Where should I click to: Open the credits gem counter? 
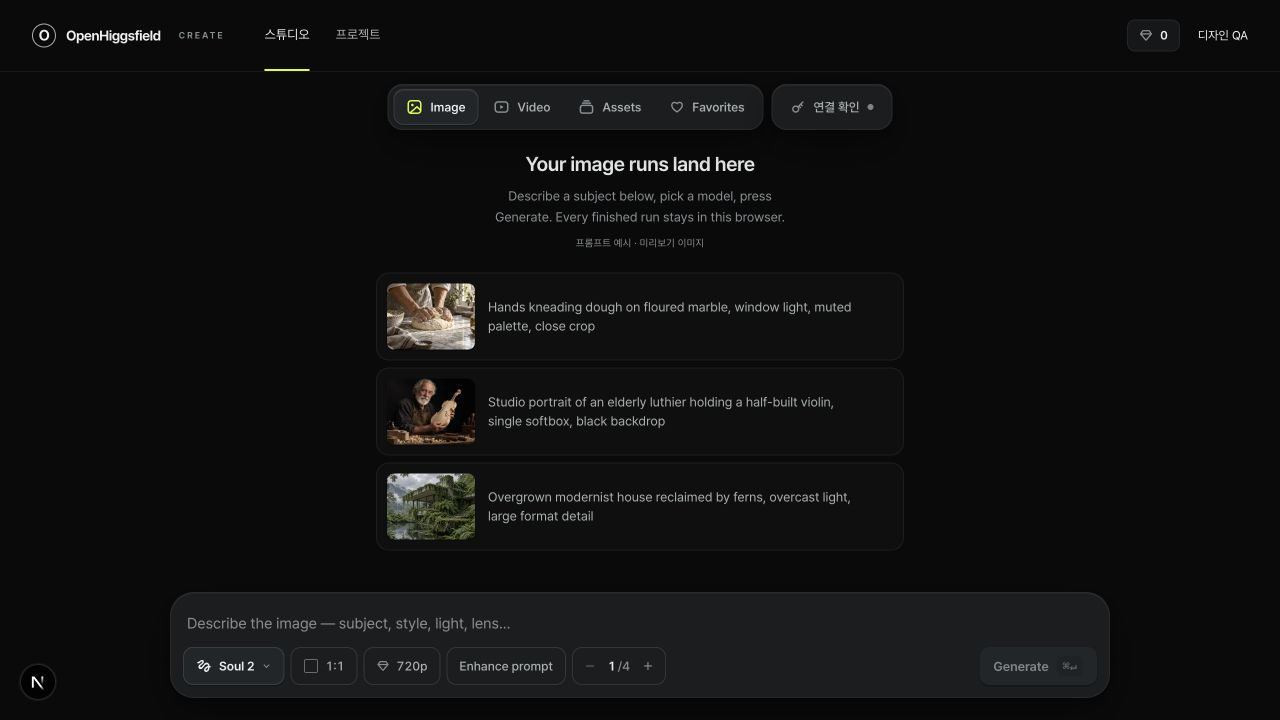coord(1153,35)
